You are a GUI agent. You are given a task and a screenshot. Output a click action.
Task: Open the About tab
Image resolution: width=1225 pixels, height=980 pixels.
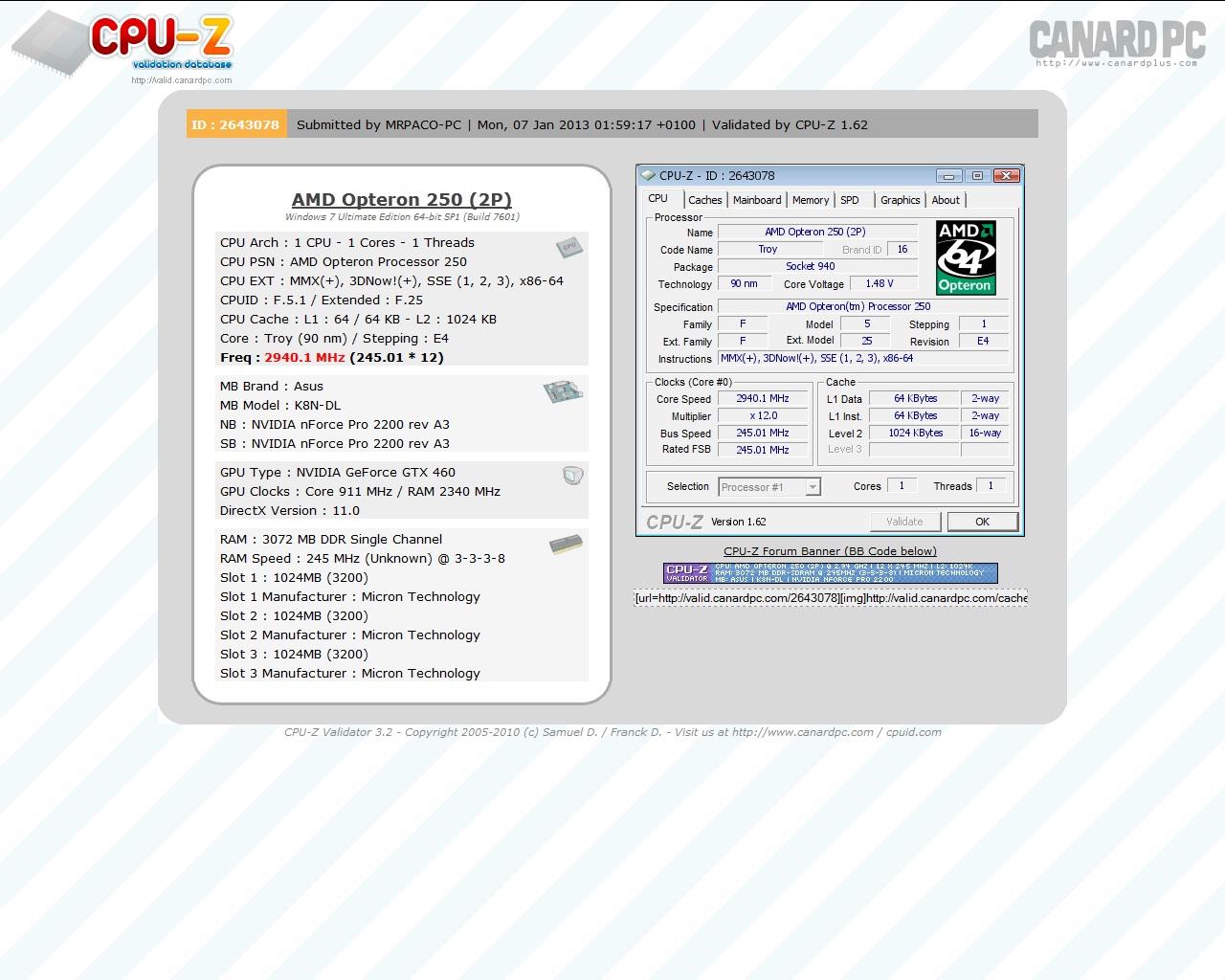[x=946, y=200]
